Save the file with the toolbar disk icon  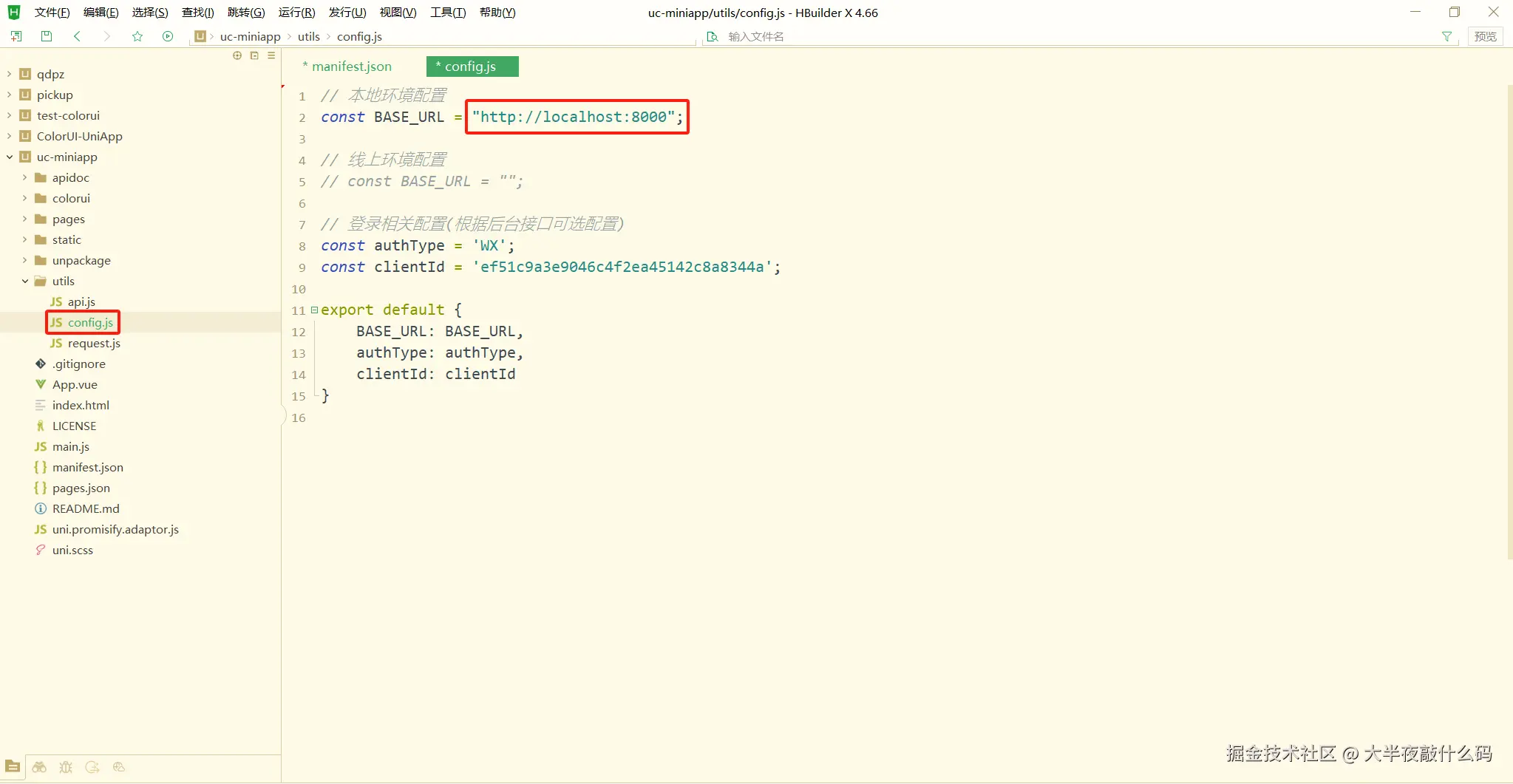point(47,36)
